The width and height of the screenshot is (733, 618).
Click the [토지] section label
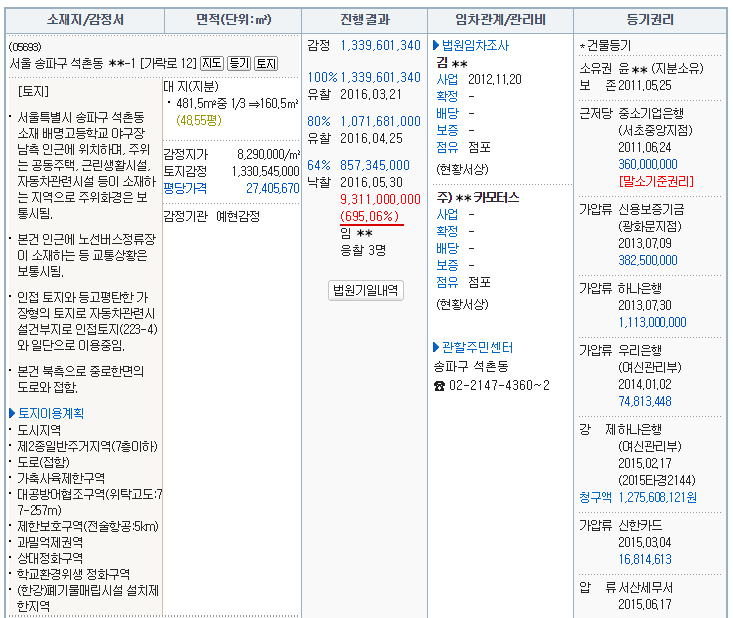[x=33, y=91]
